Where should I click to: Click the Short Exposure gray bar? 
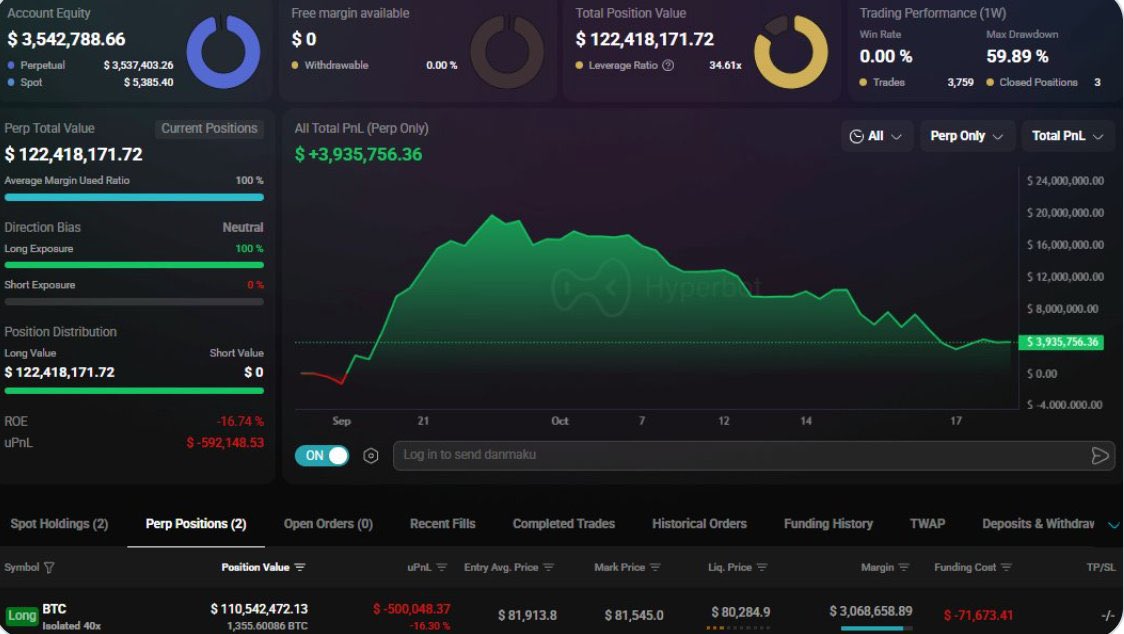tap(134, 302)
